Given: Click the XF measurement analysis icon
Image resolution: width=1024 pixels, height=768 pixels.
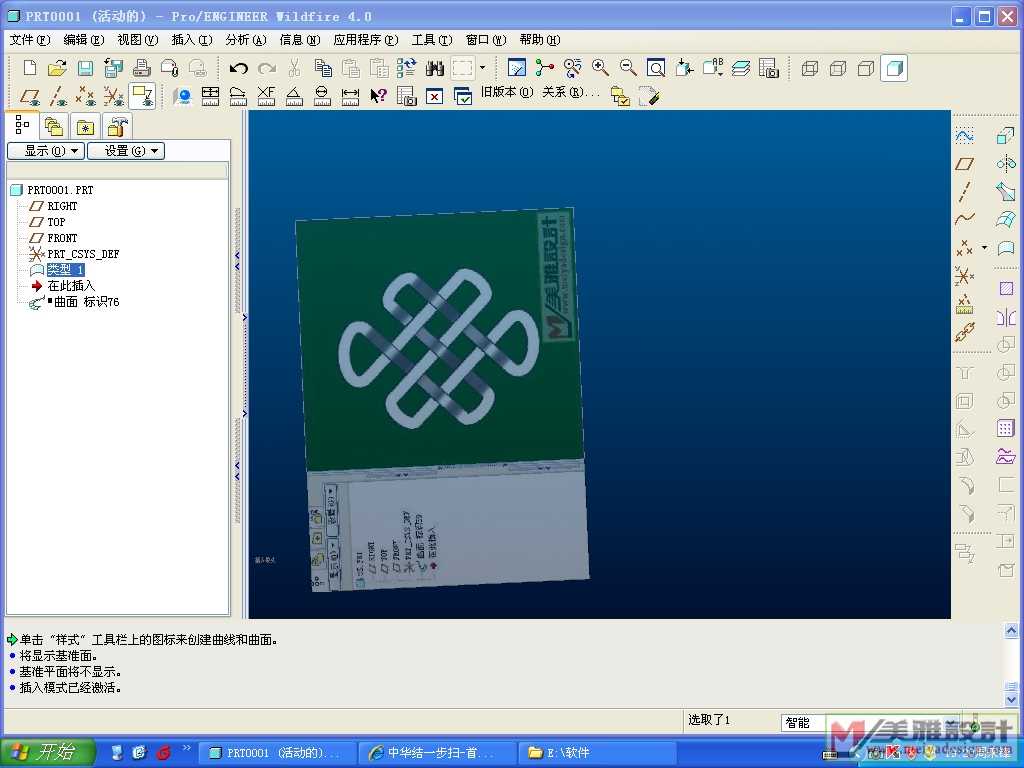Looking at the screenshot, I should coord(266,96).
